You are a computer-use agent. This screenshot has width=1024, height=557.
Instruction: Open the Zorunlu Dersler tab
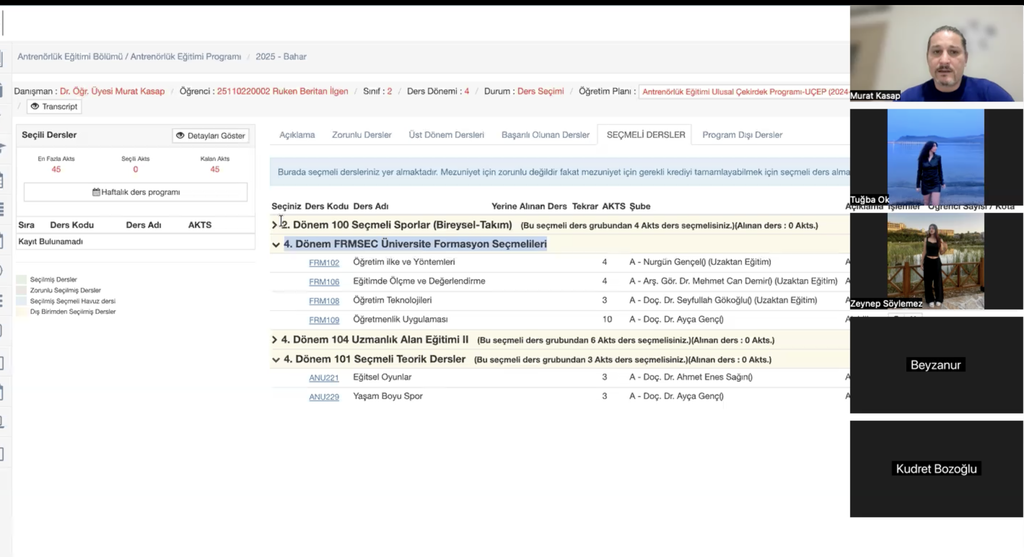(361, 135)
